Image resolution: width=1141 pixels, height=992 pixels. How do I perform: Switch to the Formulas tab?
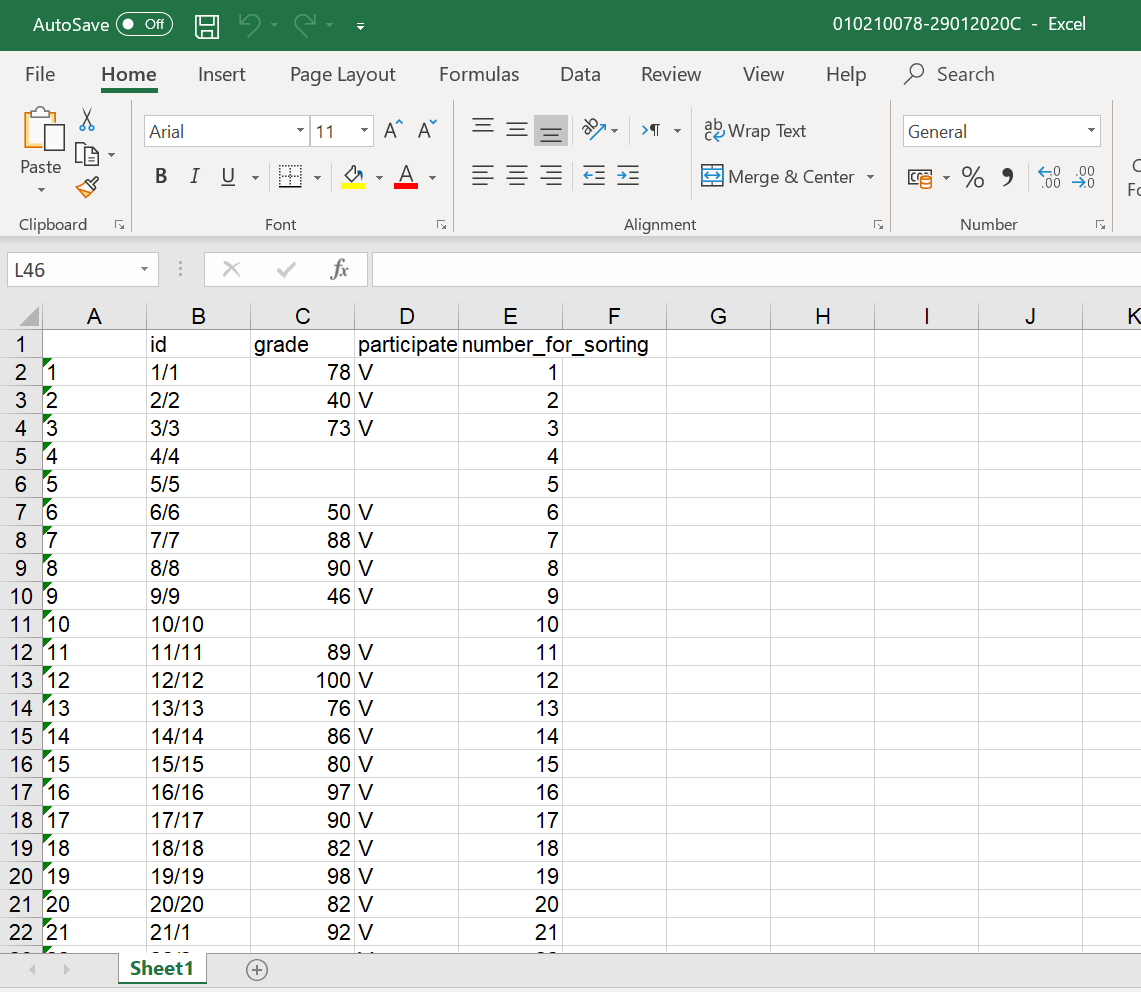479,74
